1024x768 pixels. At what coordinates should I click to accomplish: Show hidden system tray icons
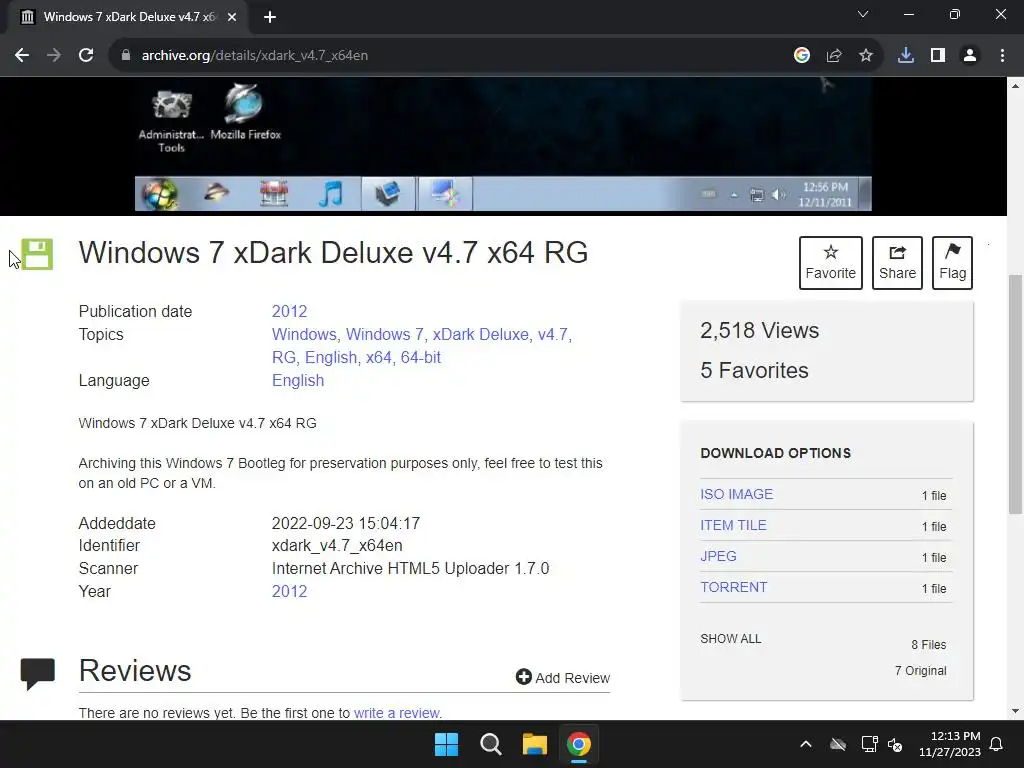point(806,744)
